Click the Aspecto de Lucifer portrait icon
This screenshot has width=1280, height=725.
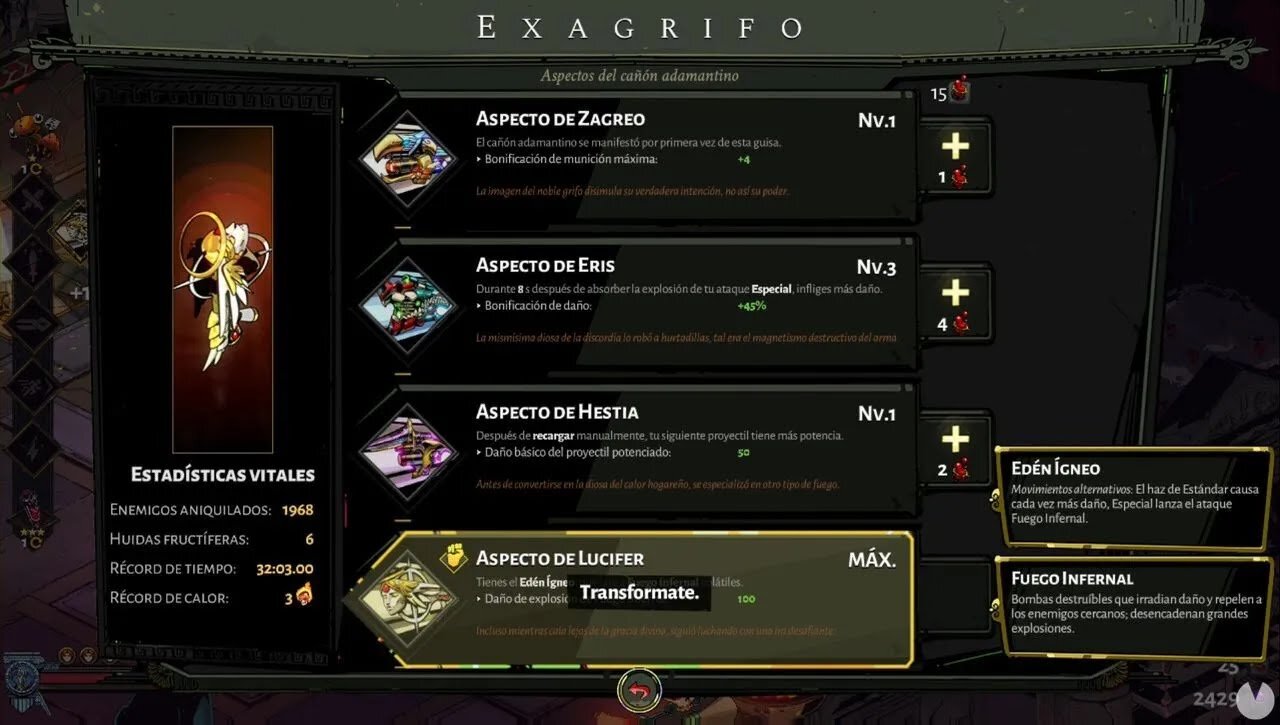408,598
